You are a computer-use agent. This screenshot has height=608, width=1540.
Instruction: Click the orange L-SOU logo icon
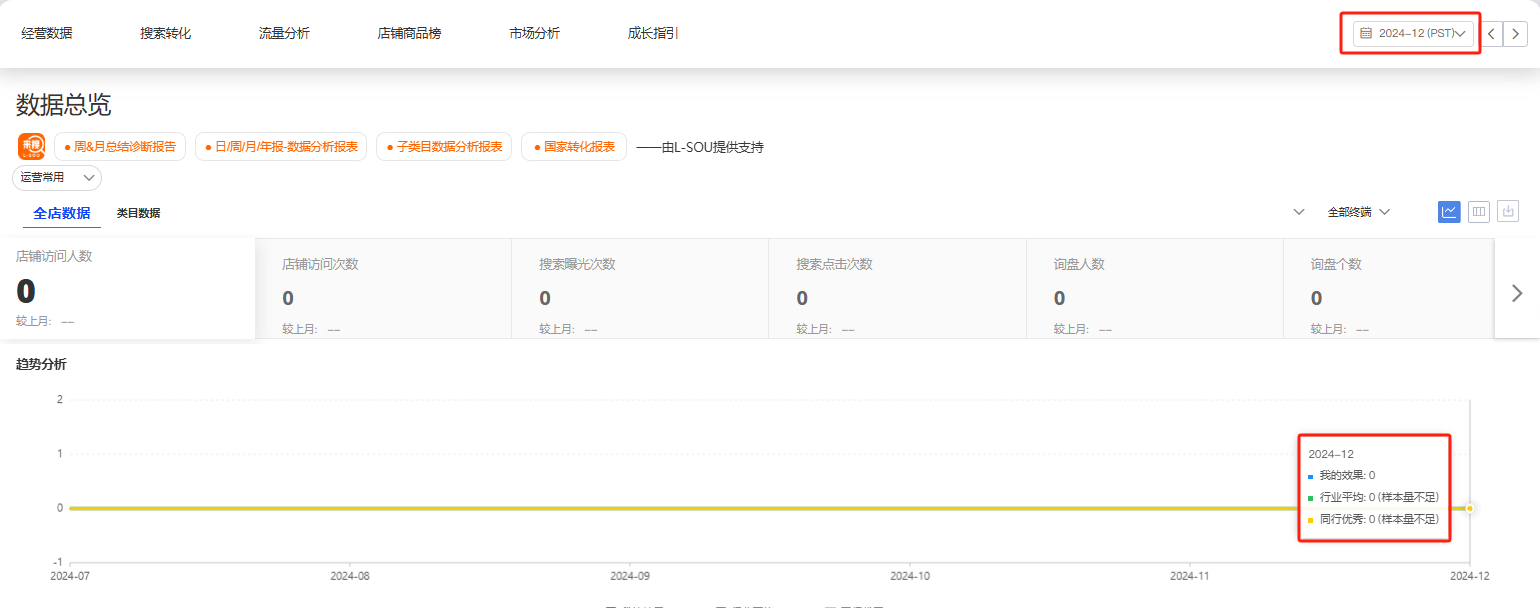(31, 146)
